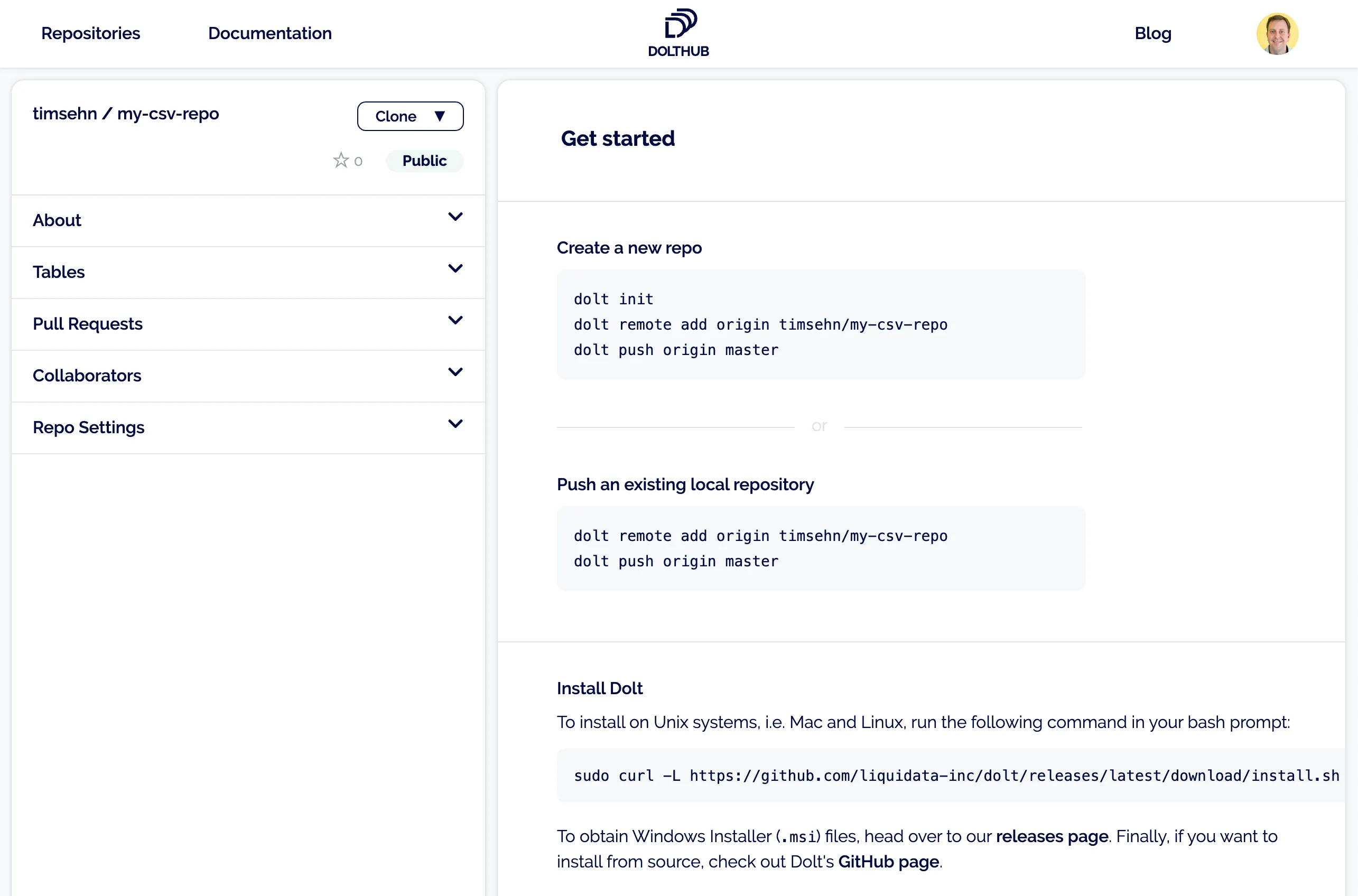Toggle the Public visibility badge
1358x896 pixels.
[424, 161]
